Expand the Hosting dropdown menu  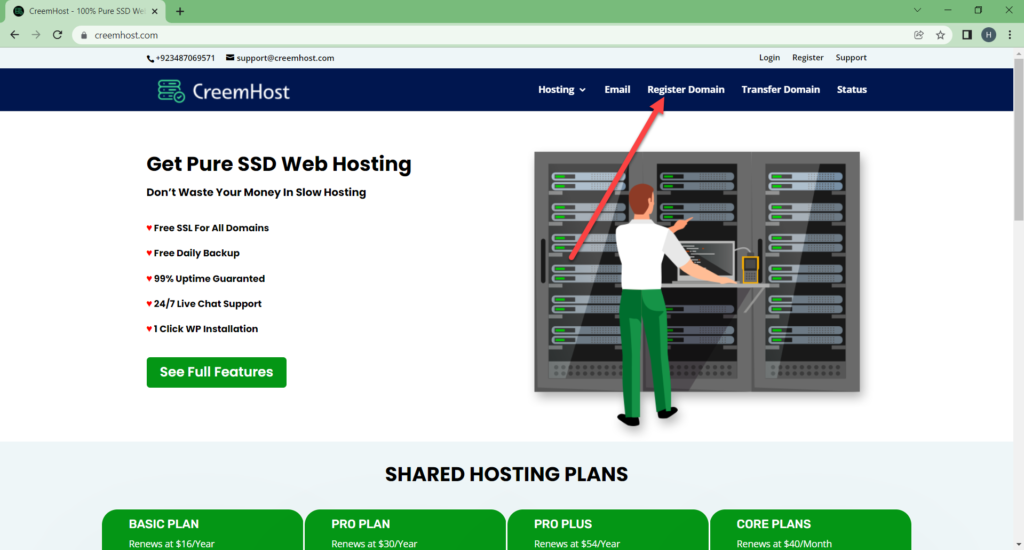coord(562,89)
